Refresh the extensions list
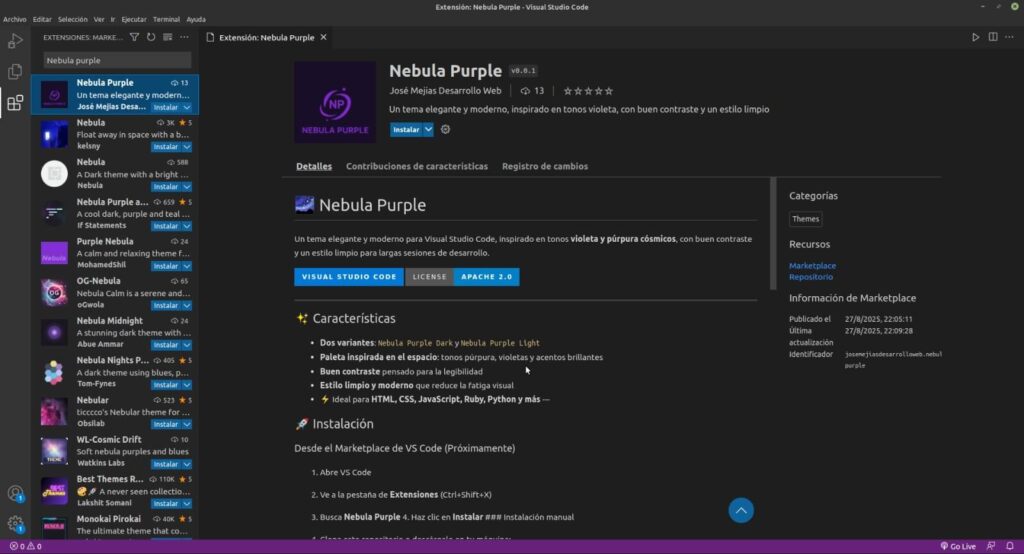This screenshot has width=1024, height=554. point(151,37)
